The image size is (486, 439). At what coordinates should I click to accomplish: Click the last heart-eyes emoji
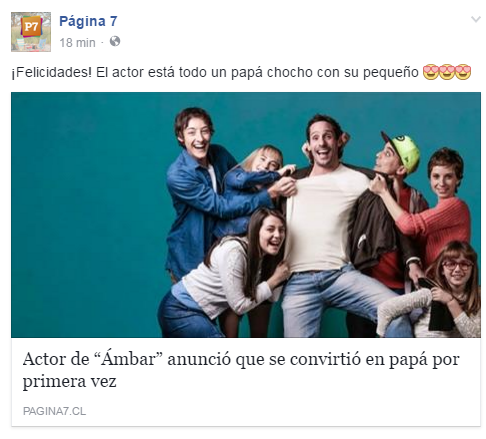[463, 72]
